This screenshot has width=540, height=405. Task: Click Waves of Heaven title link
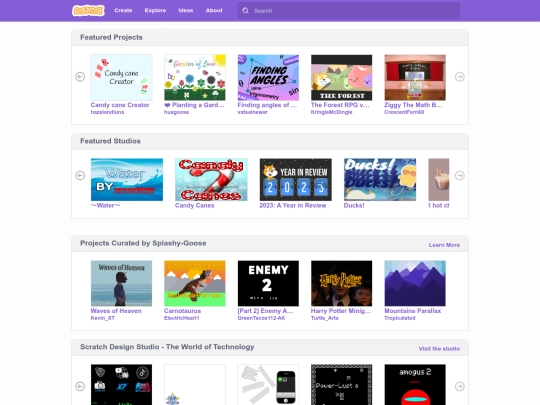tap(116, 311)
